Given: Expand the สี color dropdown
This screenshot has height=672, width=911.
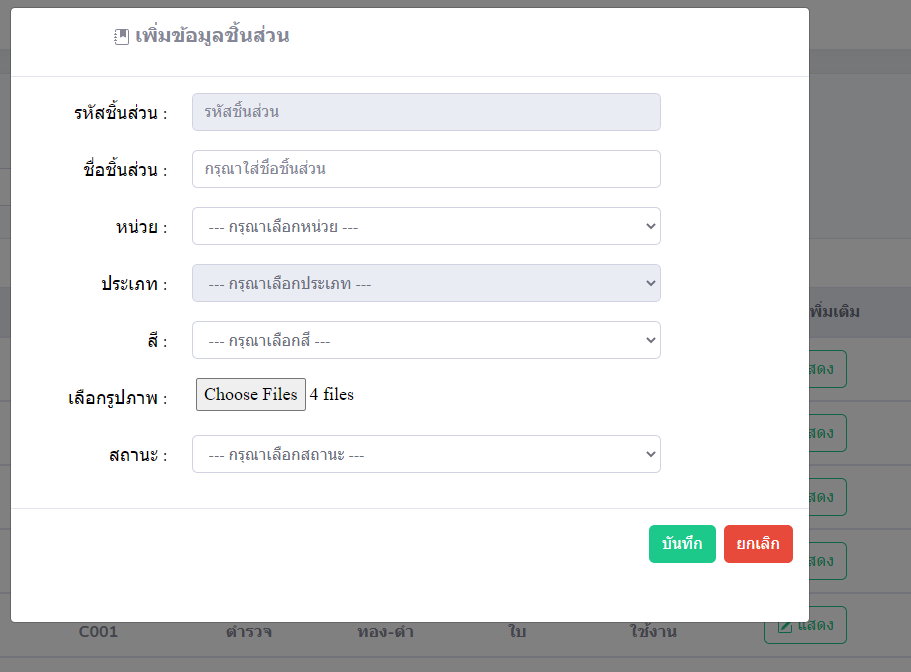Looking at the screenshot, I should pyautogui.click(x=426, y=340).
